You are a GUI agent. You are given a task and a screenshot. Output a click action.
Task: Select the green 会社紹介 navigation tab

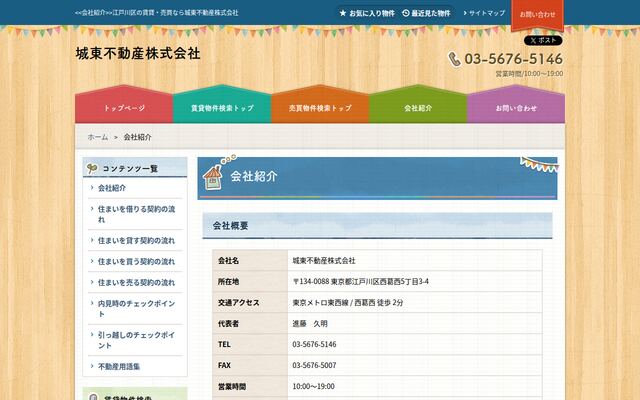[418, 104]
